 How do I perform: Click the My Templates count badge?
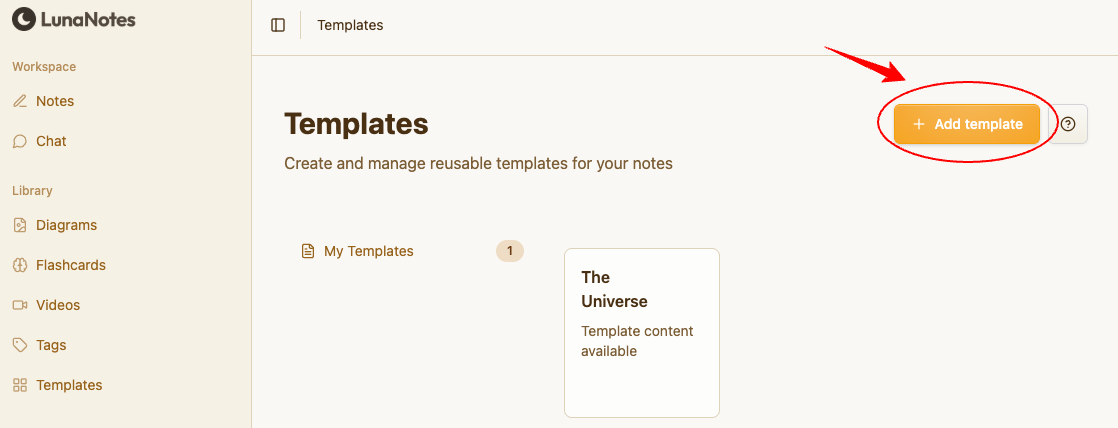(509, 251)
